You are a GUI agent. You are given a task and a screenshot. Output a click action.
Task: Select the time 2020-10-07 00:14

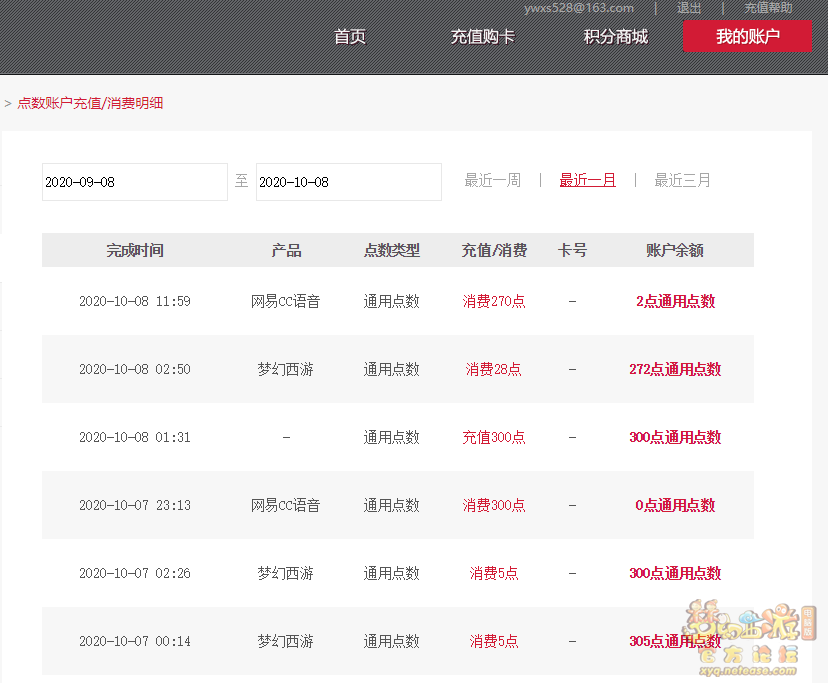tap(135, 641)
